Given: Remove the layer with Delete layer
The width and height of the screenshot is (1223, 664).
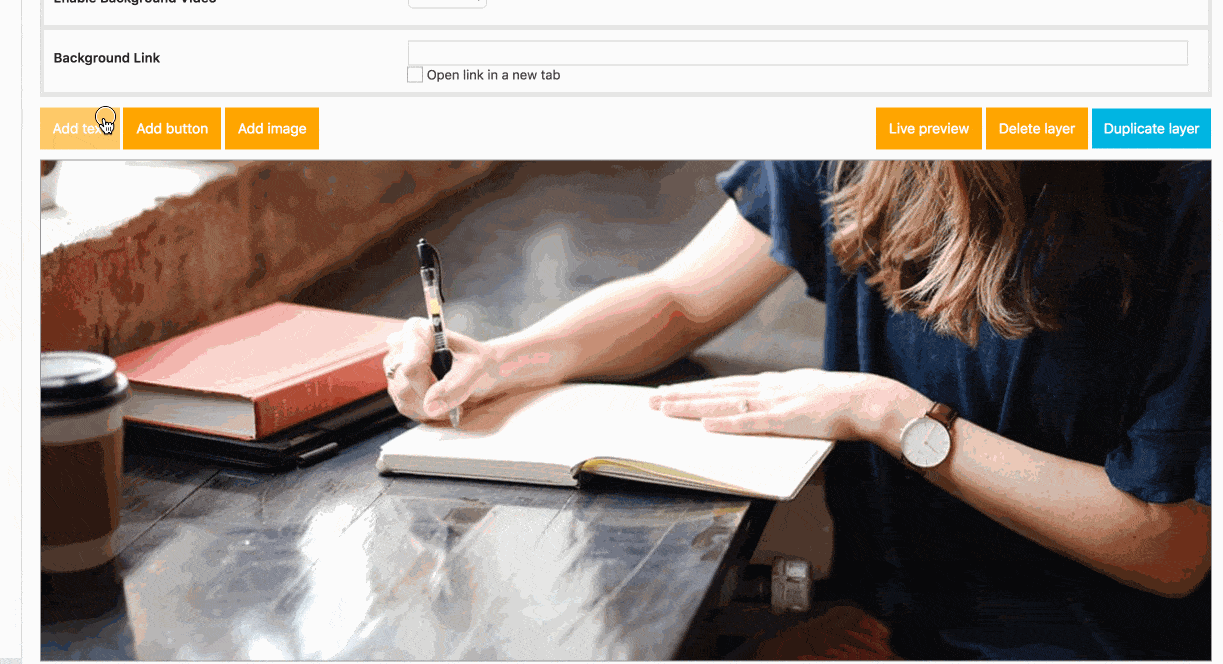Looking at the screenshot, I should (1037, 129).
